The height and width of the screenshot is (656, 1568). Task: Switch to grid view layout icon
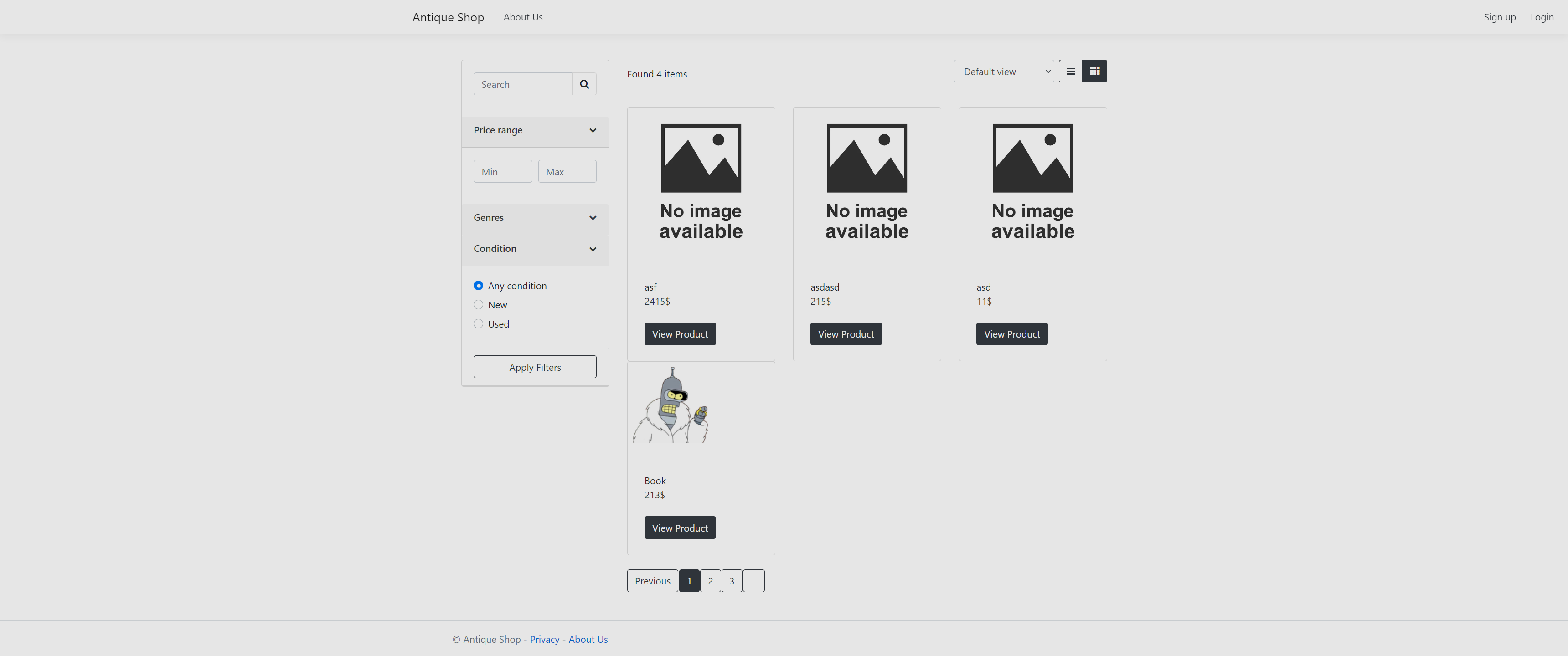pyautogui.click(x=1094, y=71)
